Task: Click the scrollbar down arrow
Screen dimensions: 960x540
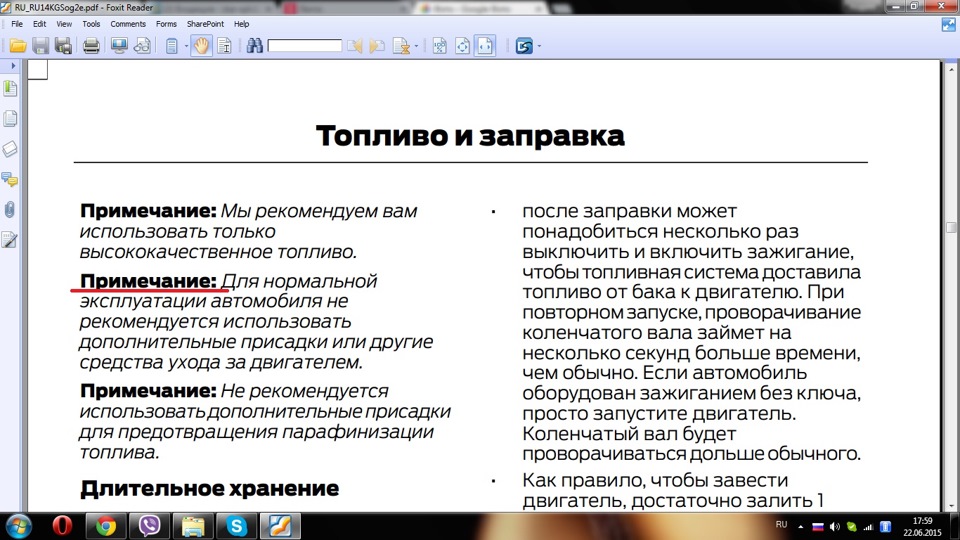Action: coord(951,506)
